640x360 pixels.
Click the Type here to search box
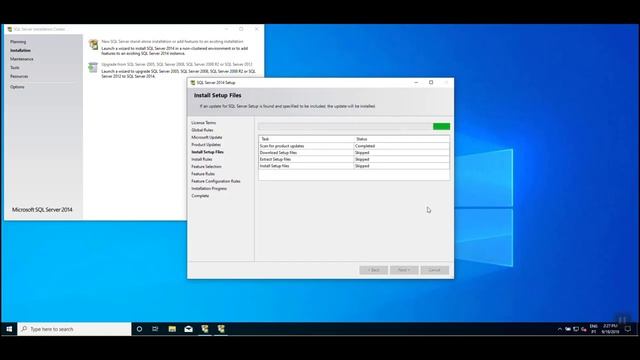pos(75,329)
